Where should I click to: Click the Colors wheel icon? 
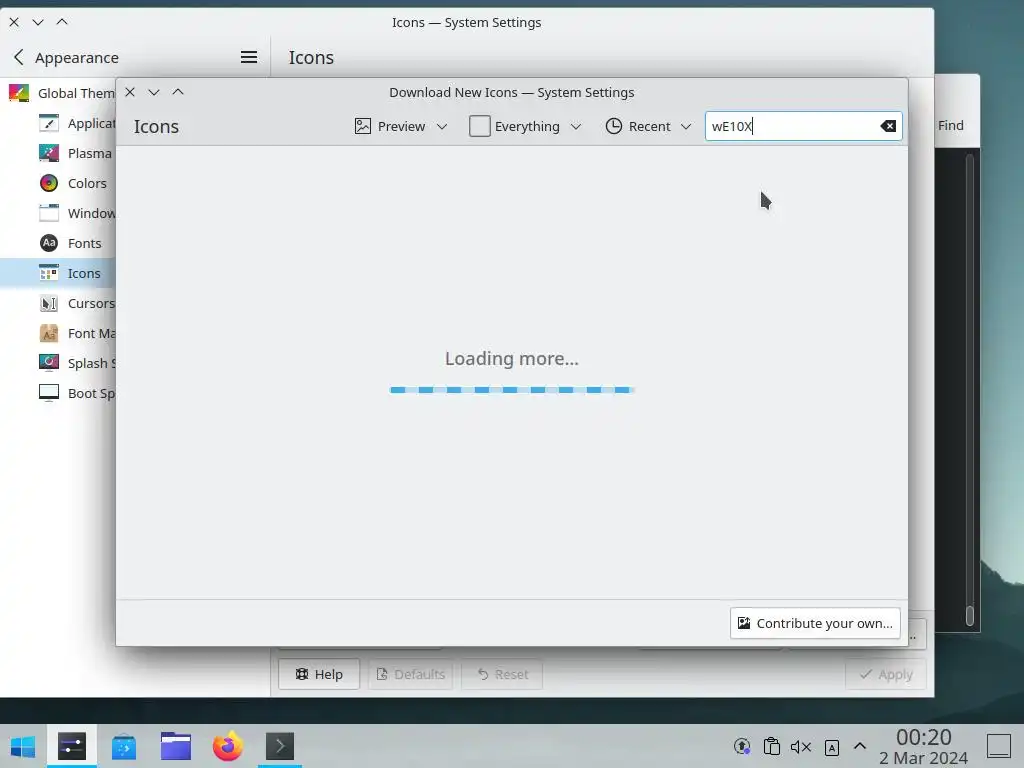click(x=49, y=184)
